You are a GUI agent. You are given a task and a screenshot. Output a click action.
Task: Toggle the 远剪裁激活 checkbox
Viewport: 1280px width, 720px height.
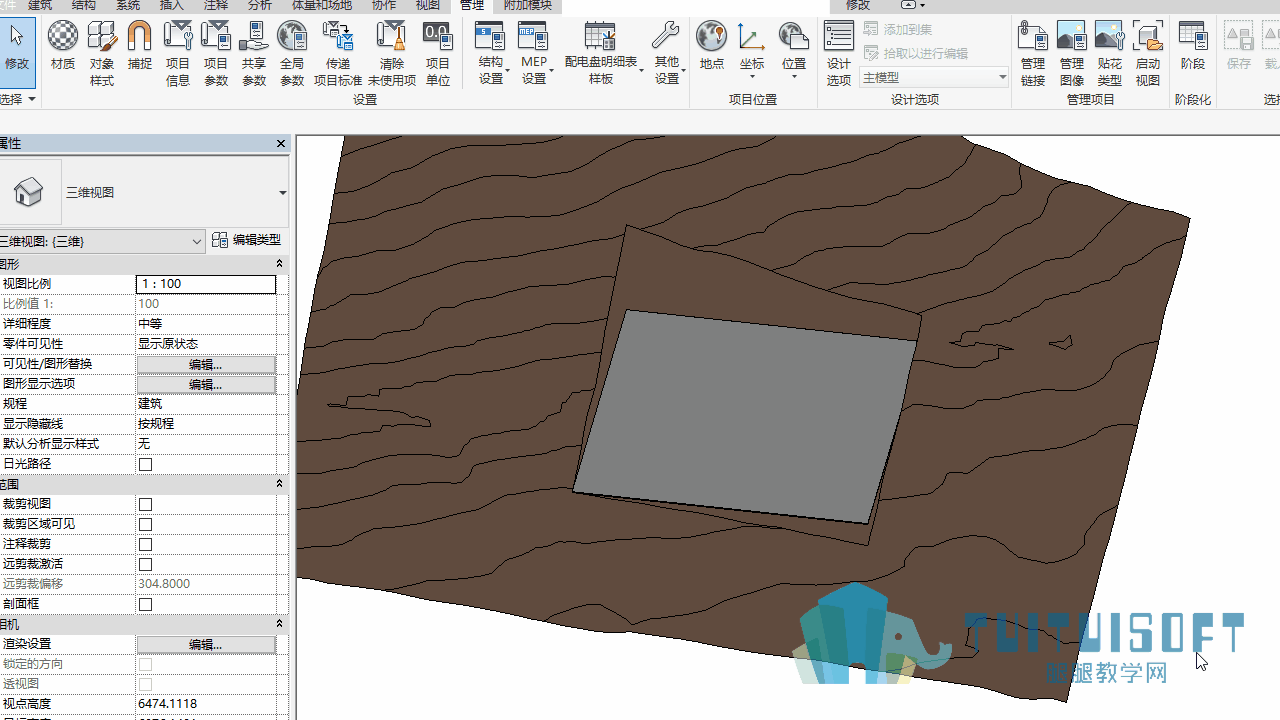coord(146,564)
